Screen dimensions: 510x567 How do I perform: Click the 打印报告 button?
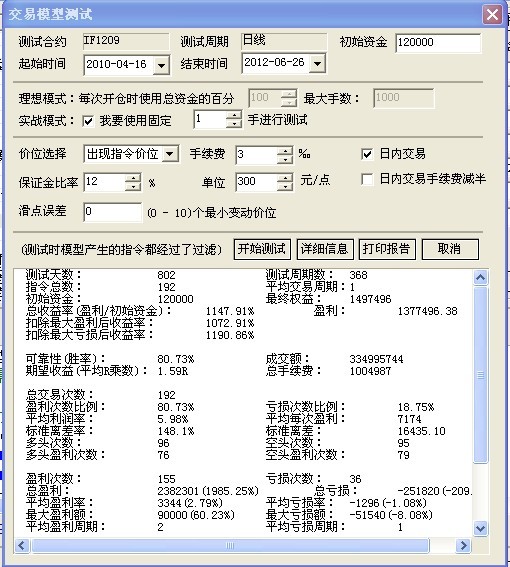click(387, 249)
